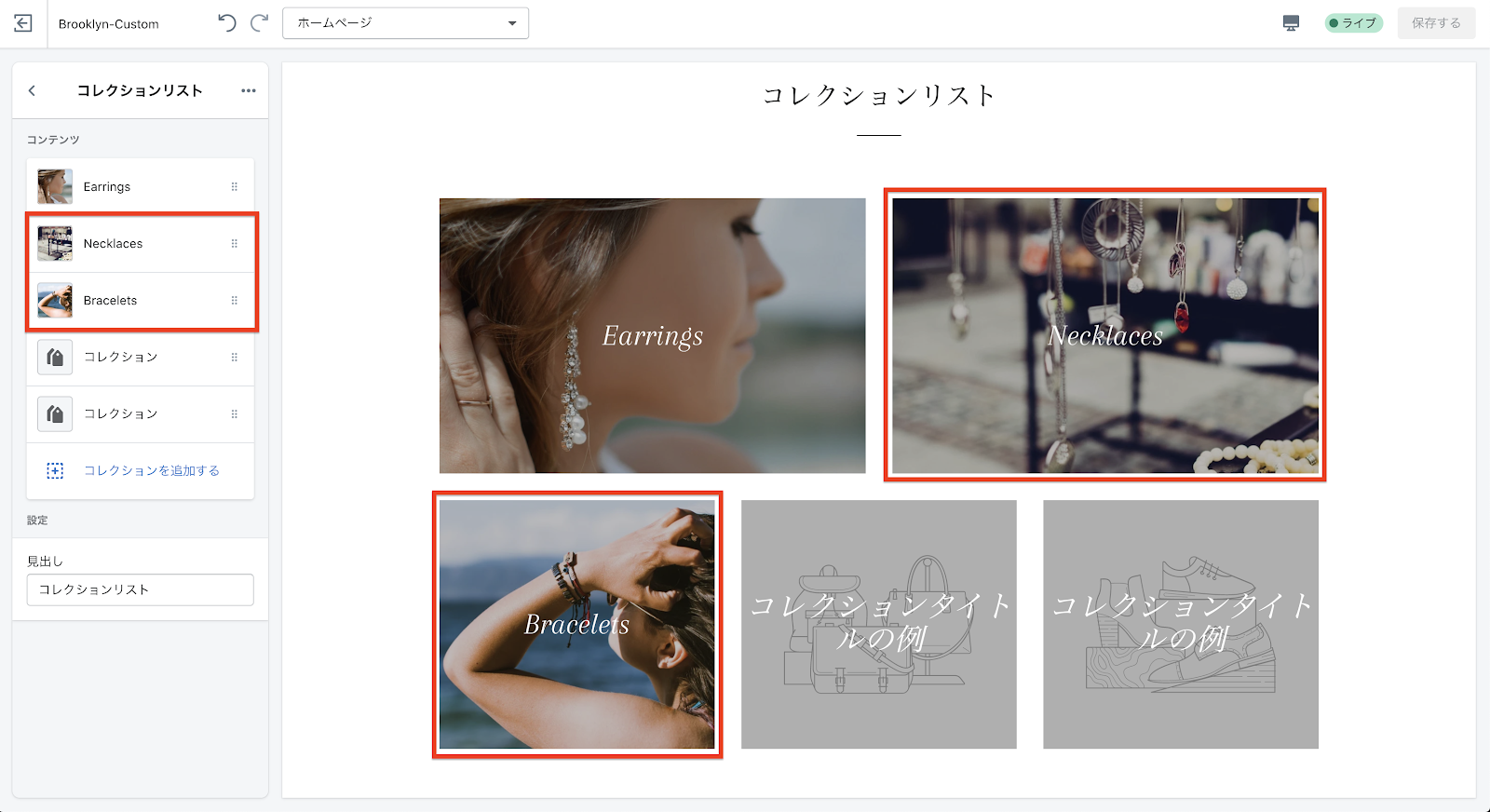Click the redo arrow icon

(259, 23)
